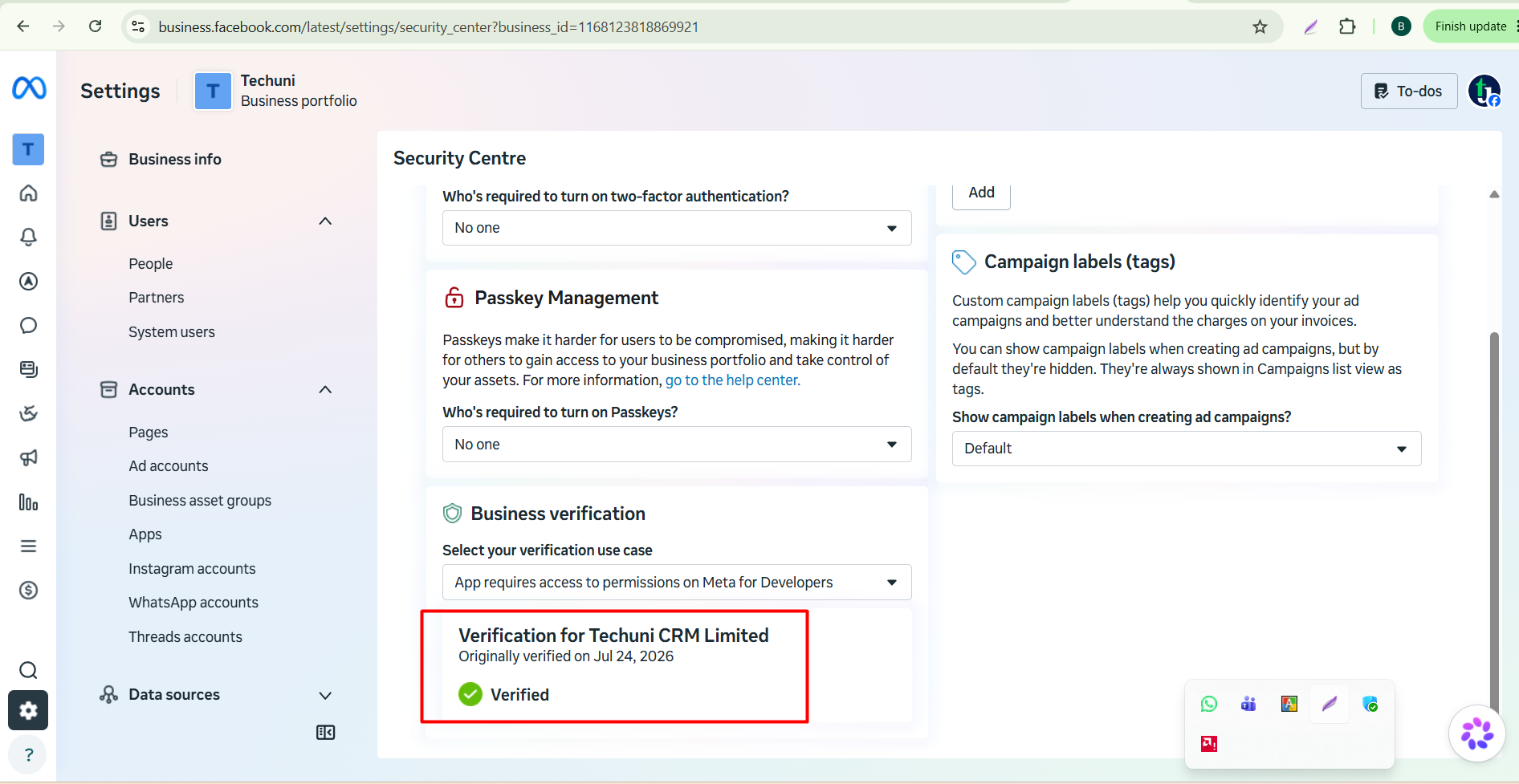The width and height of the screenshot is (1519, 784).
Task: Click the To-dos button
Action: coord(1409,91)
